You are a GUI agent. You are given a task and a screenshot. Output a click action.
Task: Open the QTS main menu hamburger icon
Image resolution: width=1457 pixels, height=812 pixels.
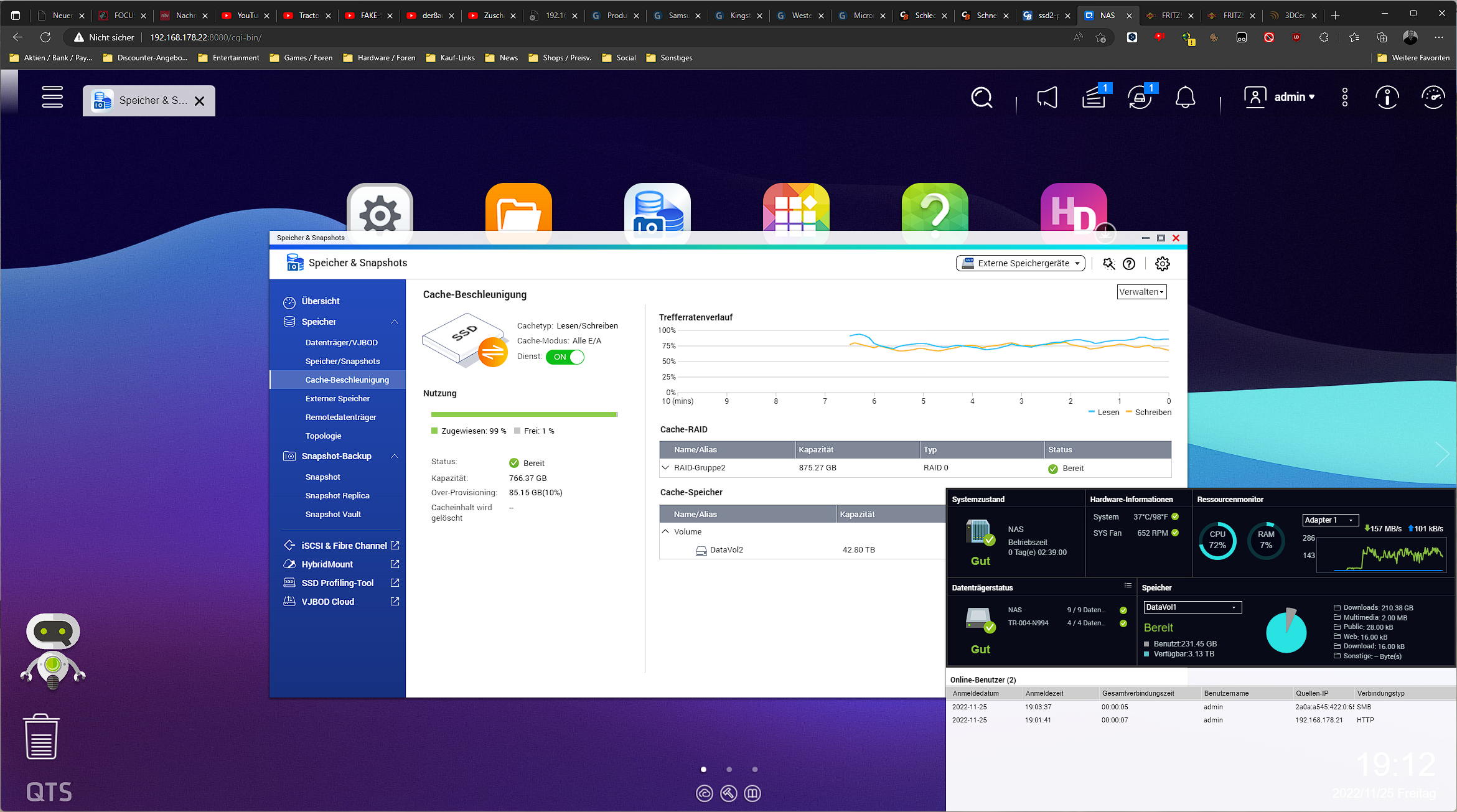(x=52, y=97)
